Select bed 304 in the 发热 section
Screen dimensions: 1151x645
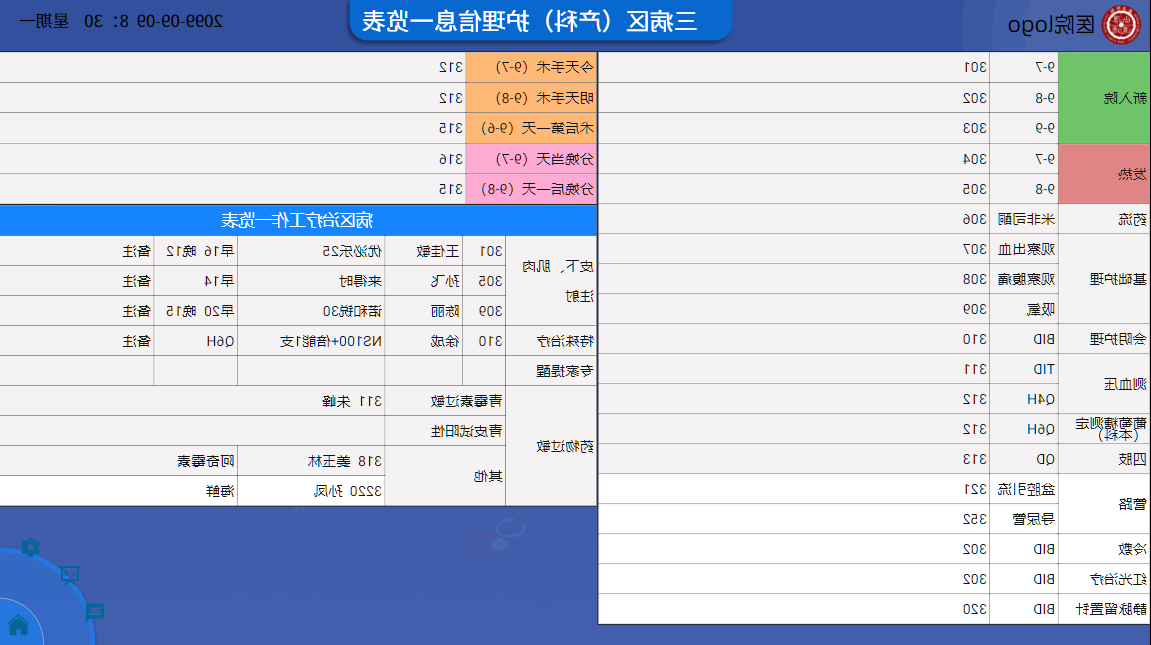click(x=975, y=158)
